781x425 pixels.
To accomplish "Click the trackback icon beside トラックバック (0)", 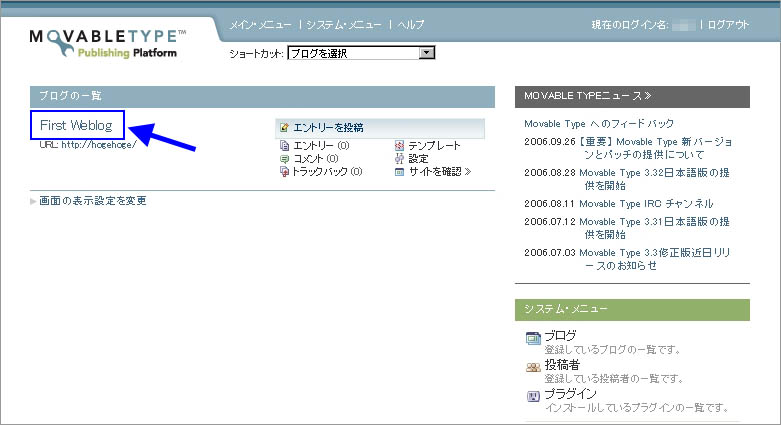I will pyautogui.click(x=284, y=172).
